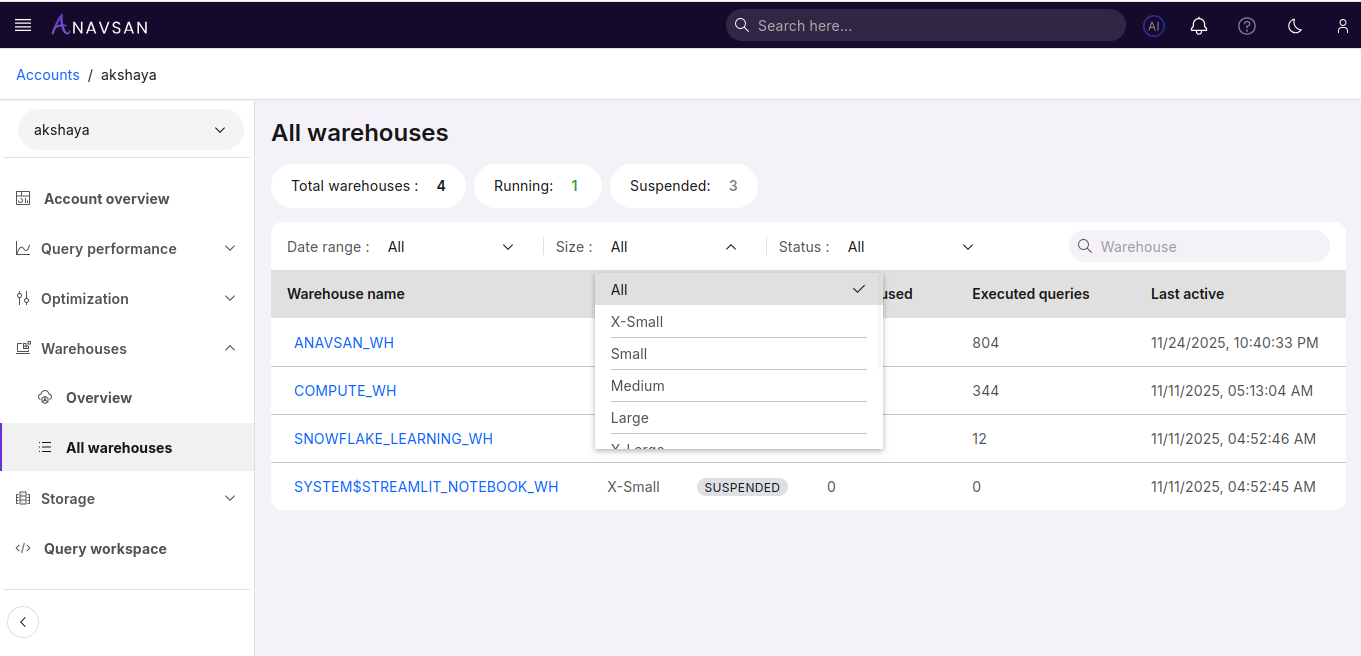This screenshot has width=1361, height=656.
Task: Click the help question mark icon
Action: [1247, 26]
